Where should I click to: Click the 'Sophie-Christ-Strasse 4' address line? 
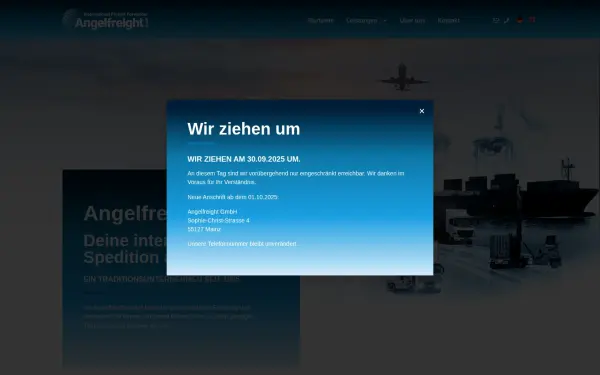[218, 220]
